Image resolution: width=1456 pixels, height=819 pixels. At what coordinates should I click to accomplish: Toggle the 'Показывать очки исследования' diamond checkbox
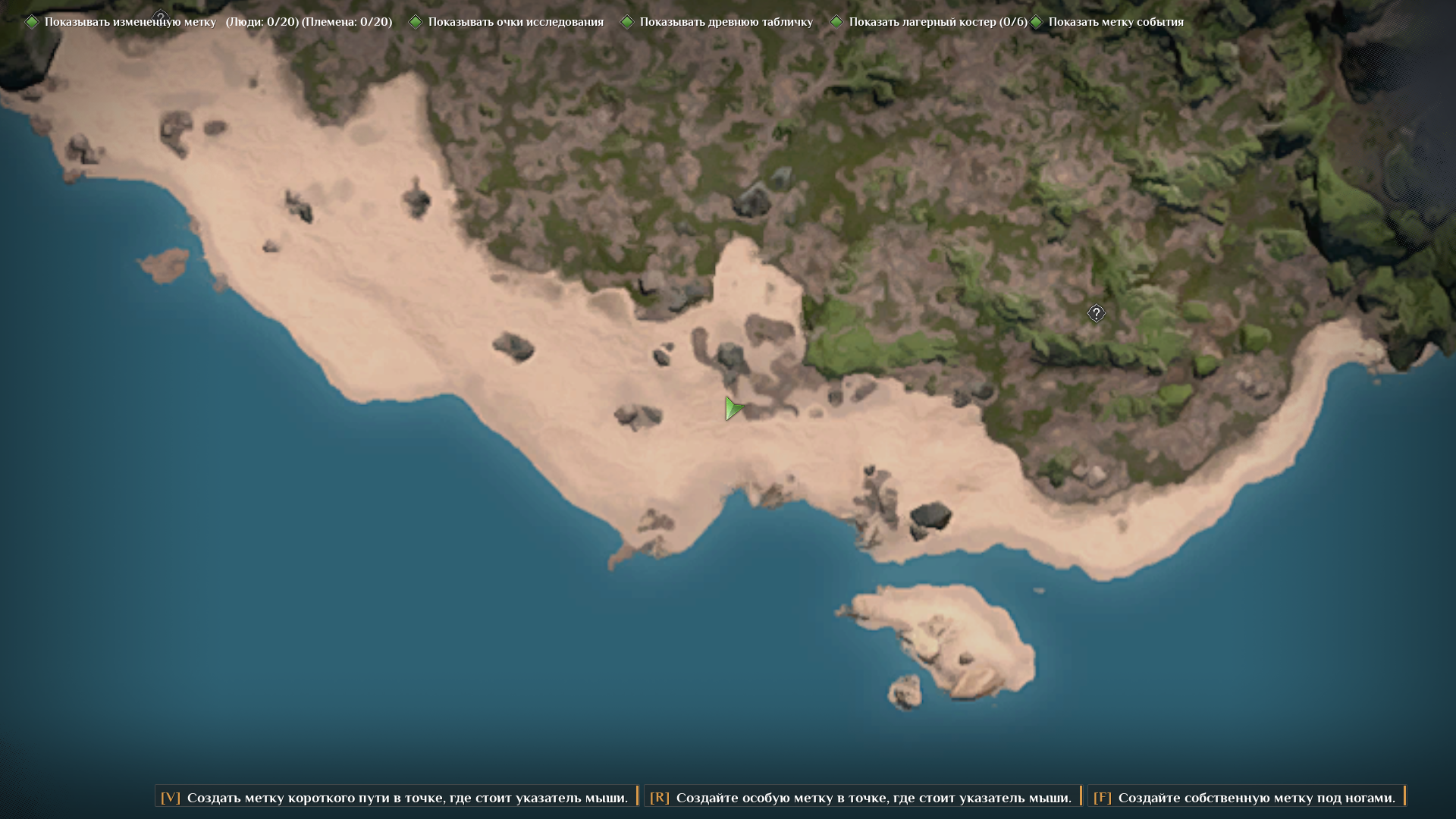[416, 22]
